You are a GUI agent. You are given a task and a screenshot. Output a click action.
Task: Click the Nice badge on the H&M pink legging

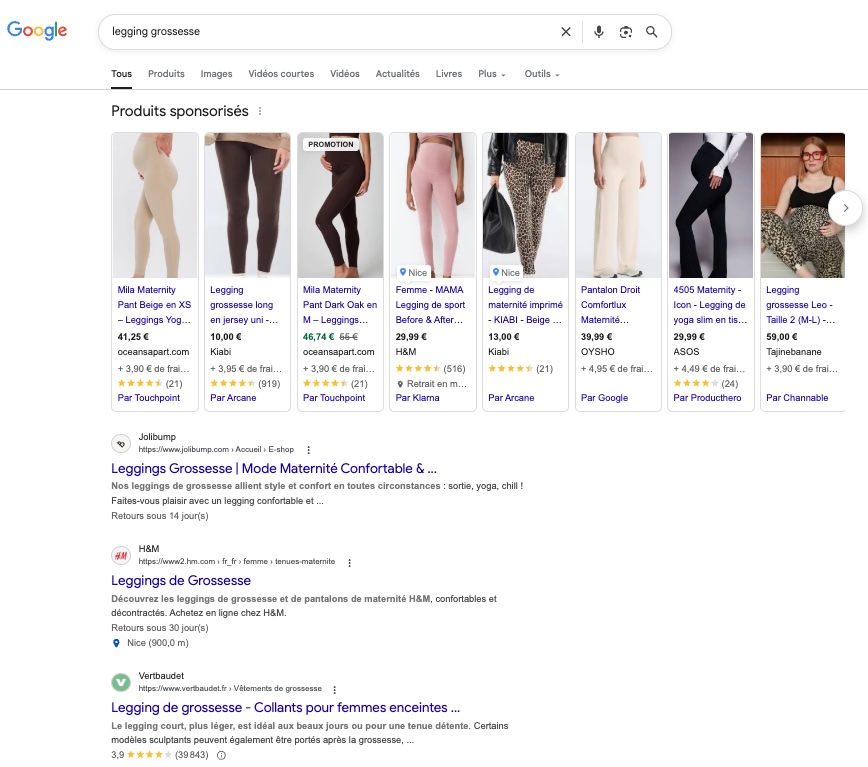(413, 272)
